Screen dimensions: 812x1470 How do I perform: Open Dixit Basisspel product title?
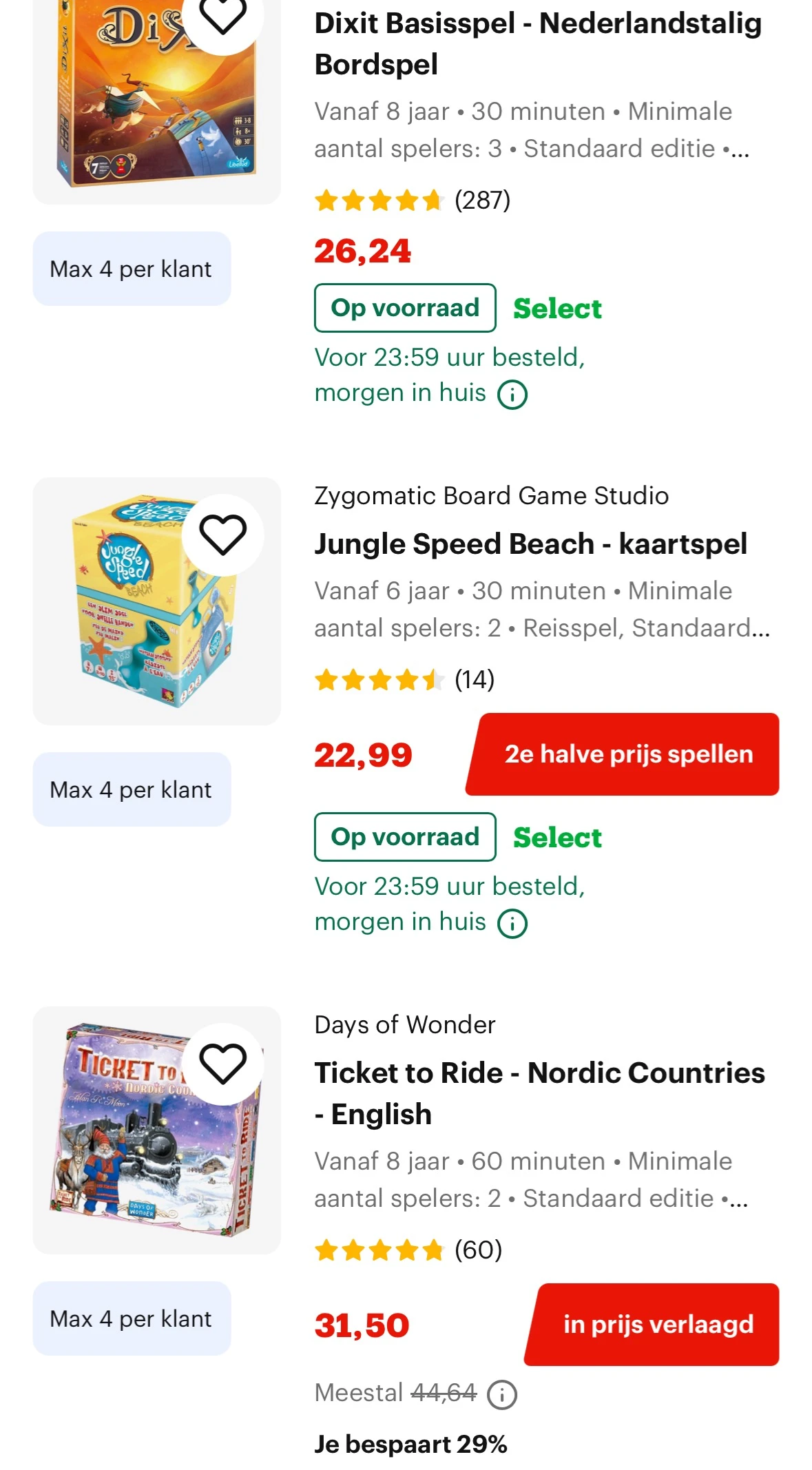click(537, 43)
